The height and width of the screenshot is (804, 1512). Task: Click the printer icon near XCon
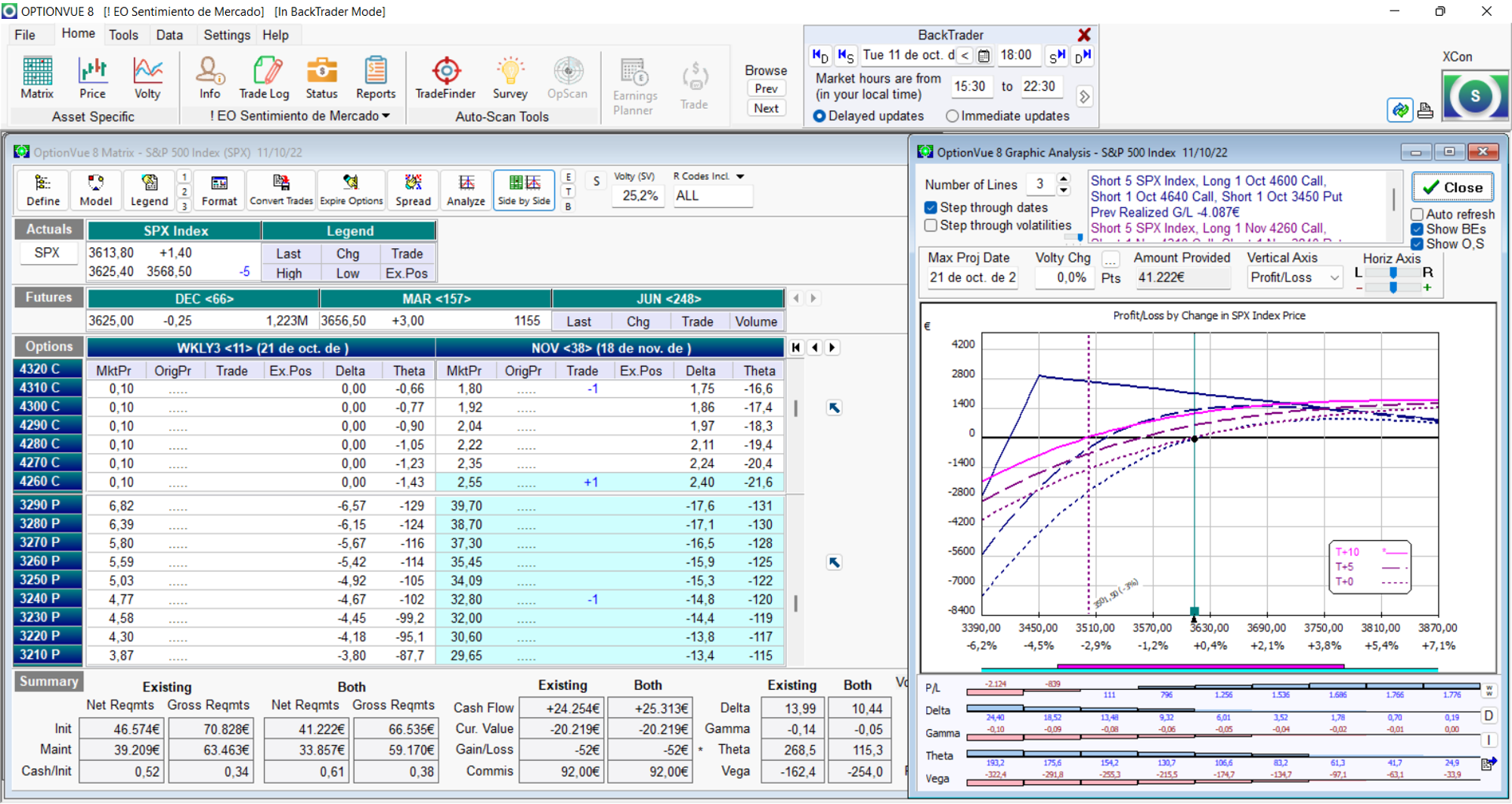pyautogui.click(x=1425, y=110)
